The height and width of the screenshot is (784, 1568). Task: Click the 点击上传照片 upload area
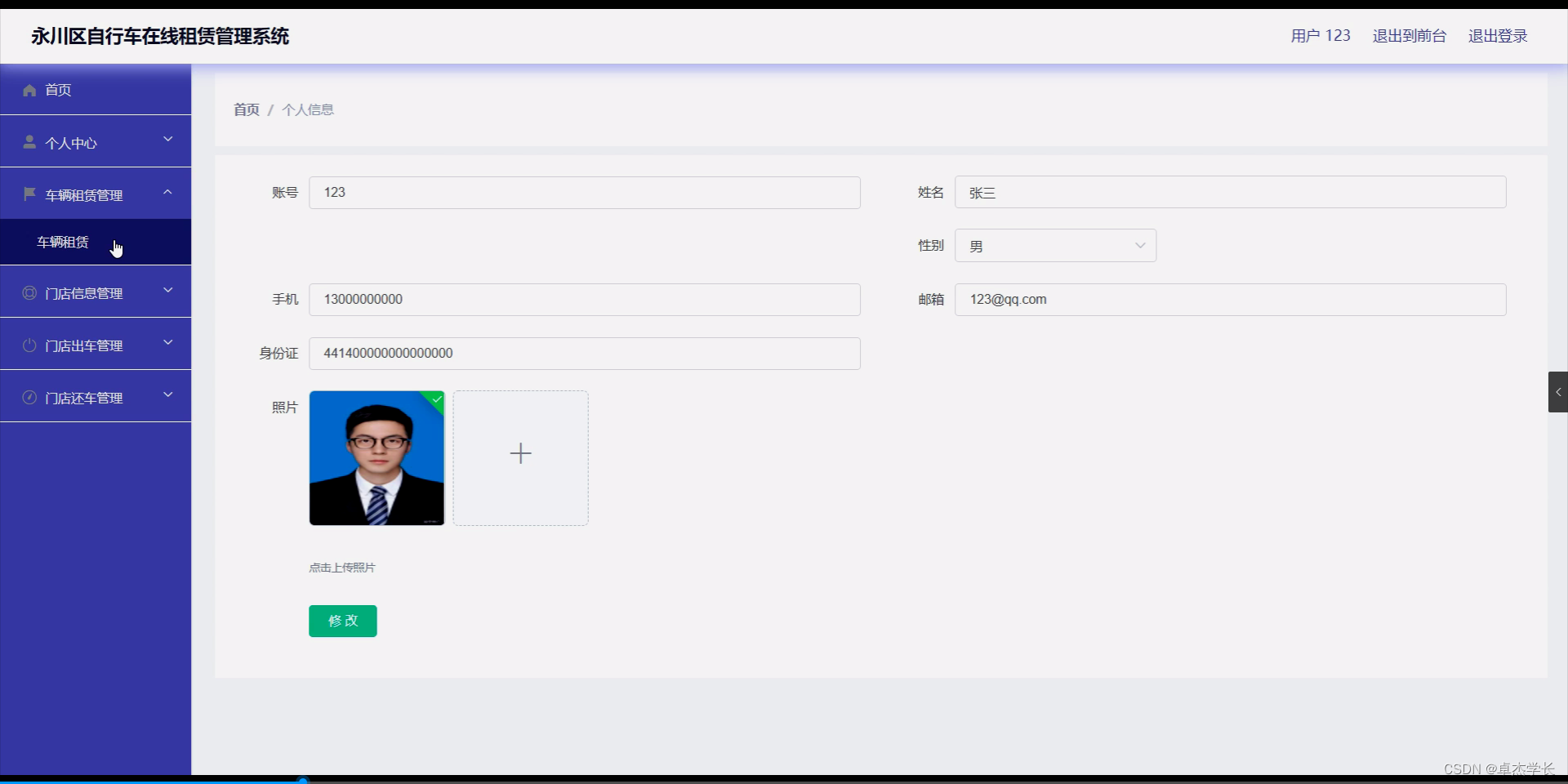click(x=341, y=567)
